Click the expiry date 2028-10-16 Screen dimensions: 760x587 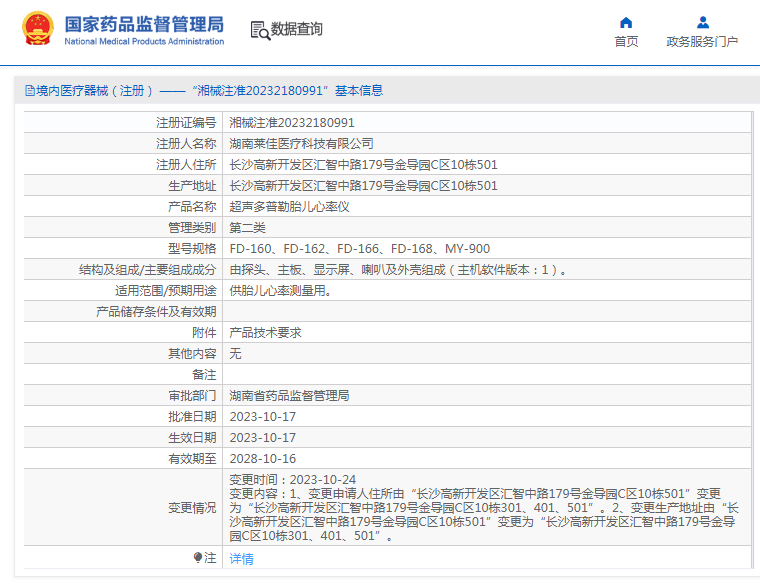(x=262, y=459)
